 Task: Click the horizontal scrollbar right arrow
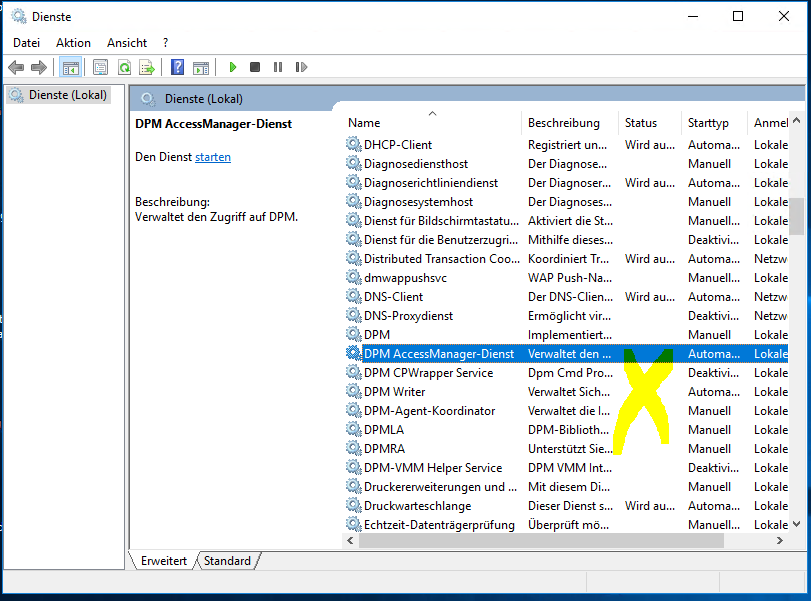click(x=780, y=540)
